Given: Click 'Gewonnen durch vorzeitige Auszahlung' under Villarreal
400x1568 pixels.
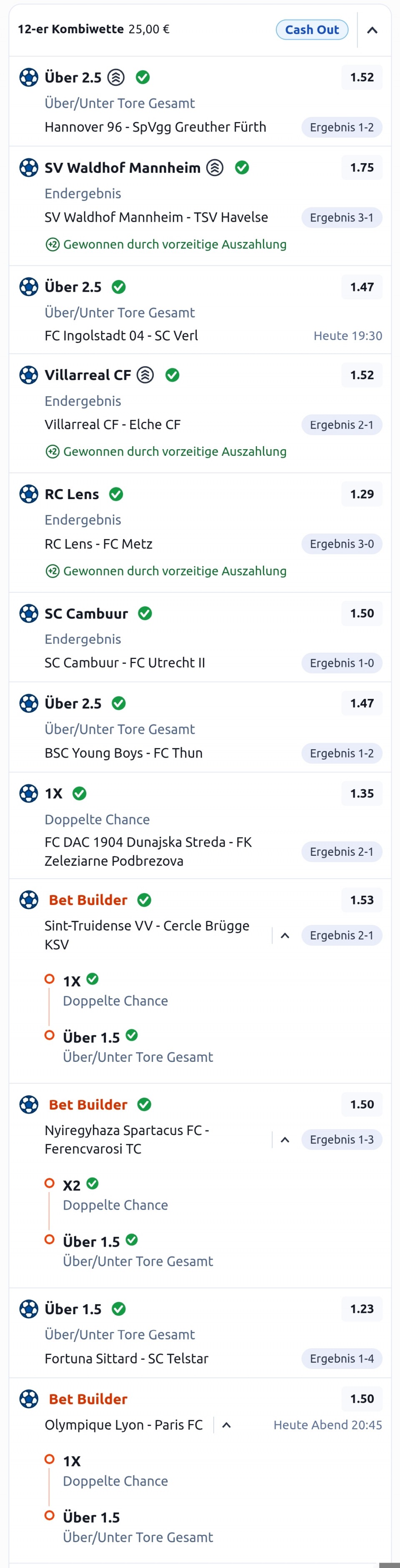Looking at the screenshot, I should (175, 452).
